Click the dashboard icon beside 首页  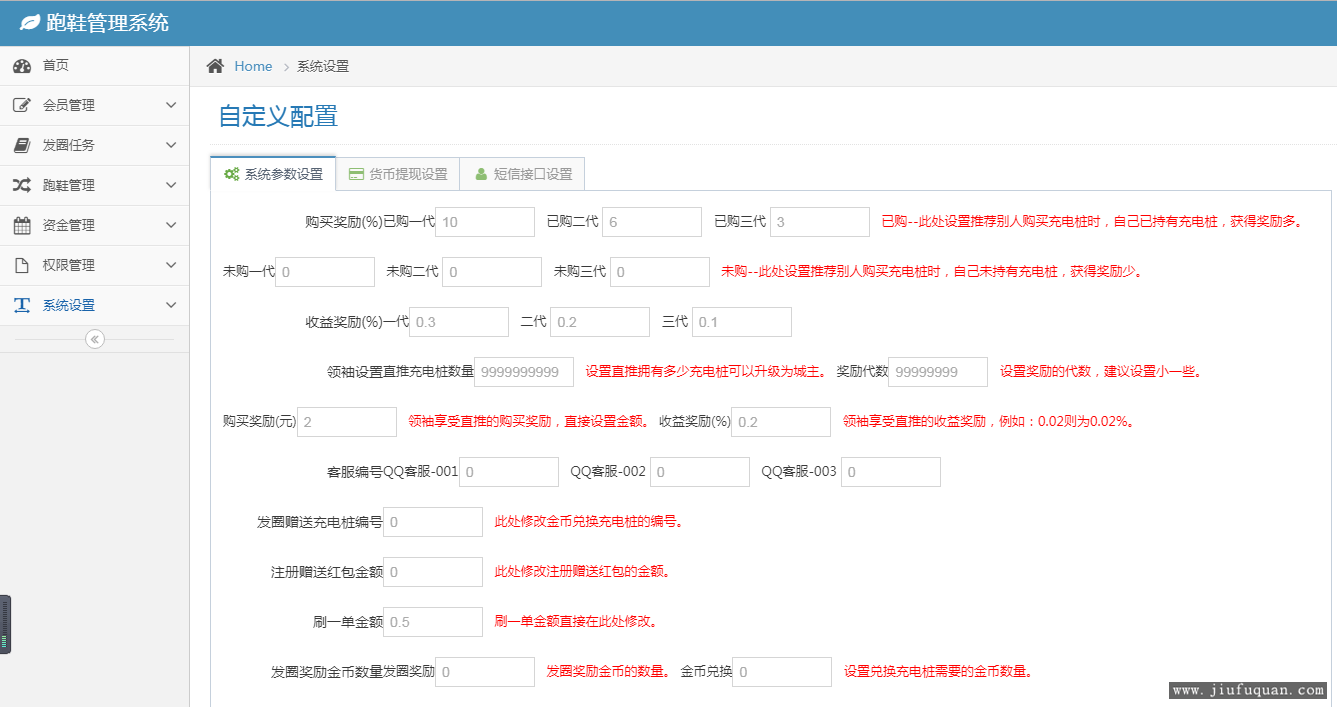click(22, 66)
